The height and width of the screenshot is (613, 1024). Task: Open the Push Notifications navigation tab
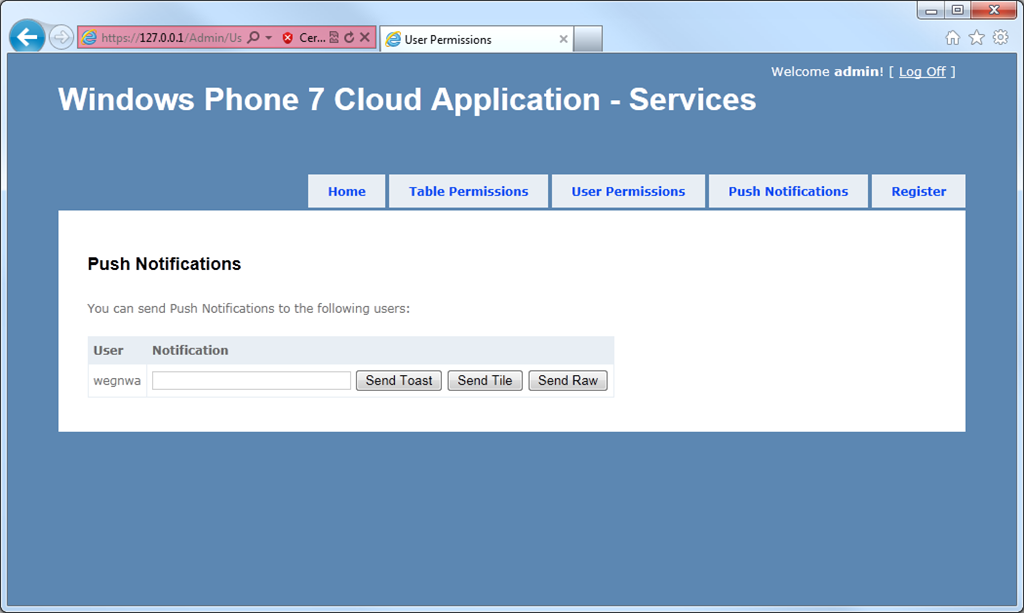tap(788, 191)
